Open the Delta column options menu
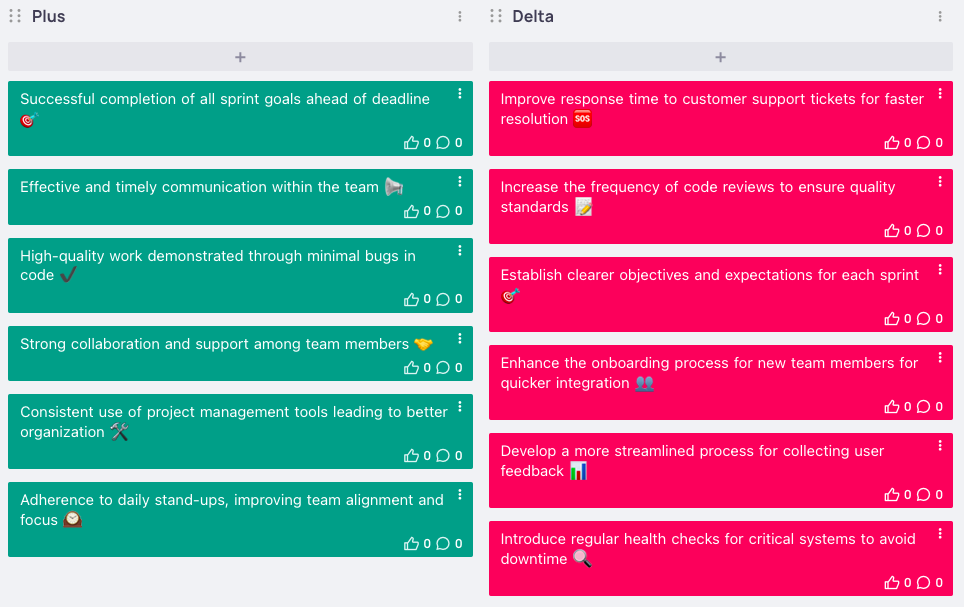Image resolution: width=964 pixels, height=607 pixels. 939,16
